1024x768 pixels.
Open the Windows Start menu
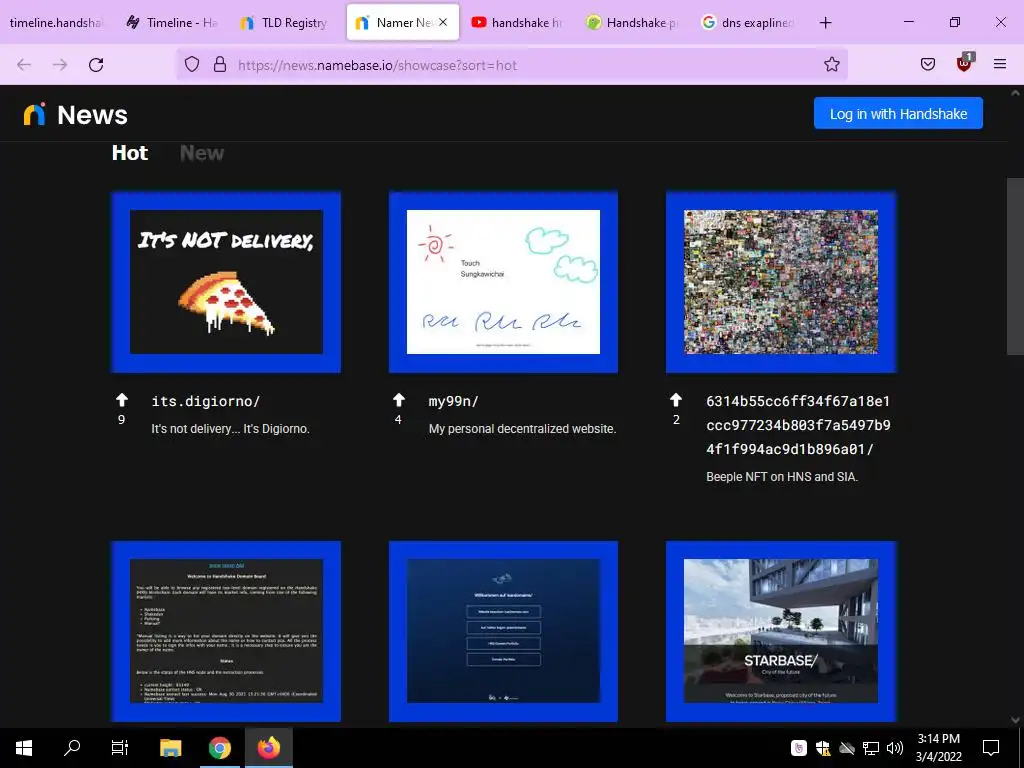[x=24, y=748]
